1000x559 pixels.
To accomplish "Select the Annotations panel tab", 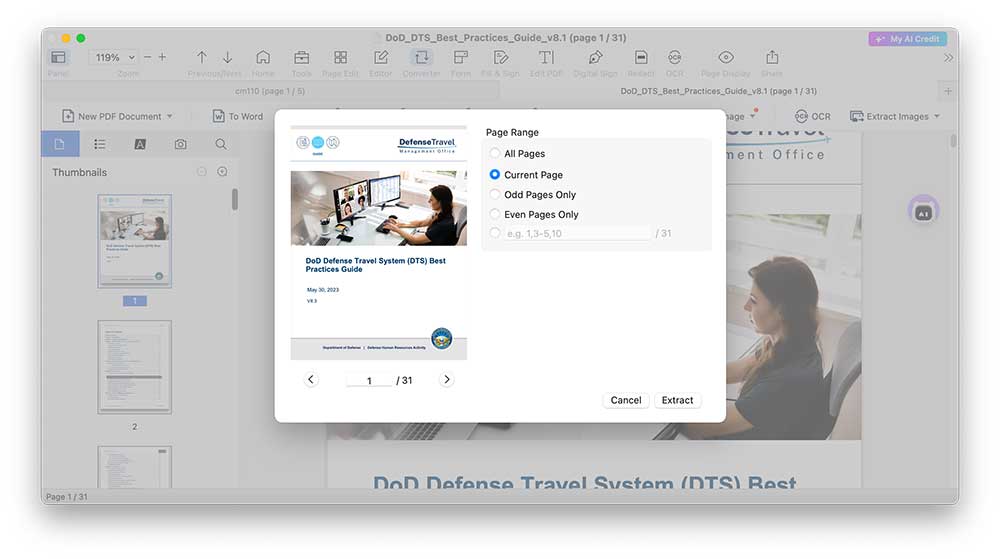I will click(140, 144).
